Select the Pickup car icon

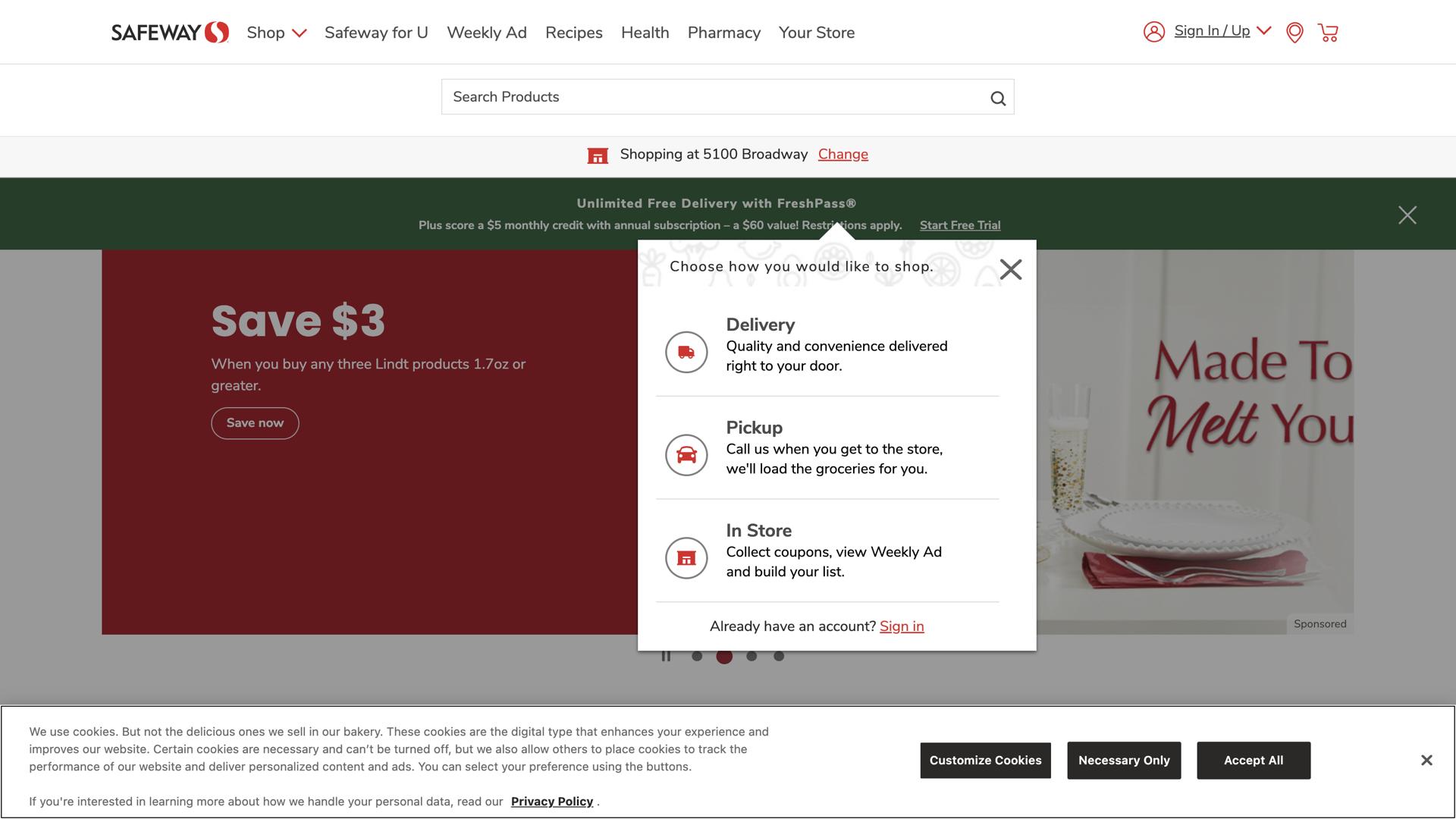click(x=686, y=455)
